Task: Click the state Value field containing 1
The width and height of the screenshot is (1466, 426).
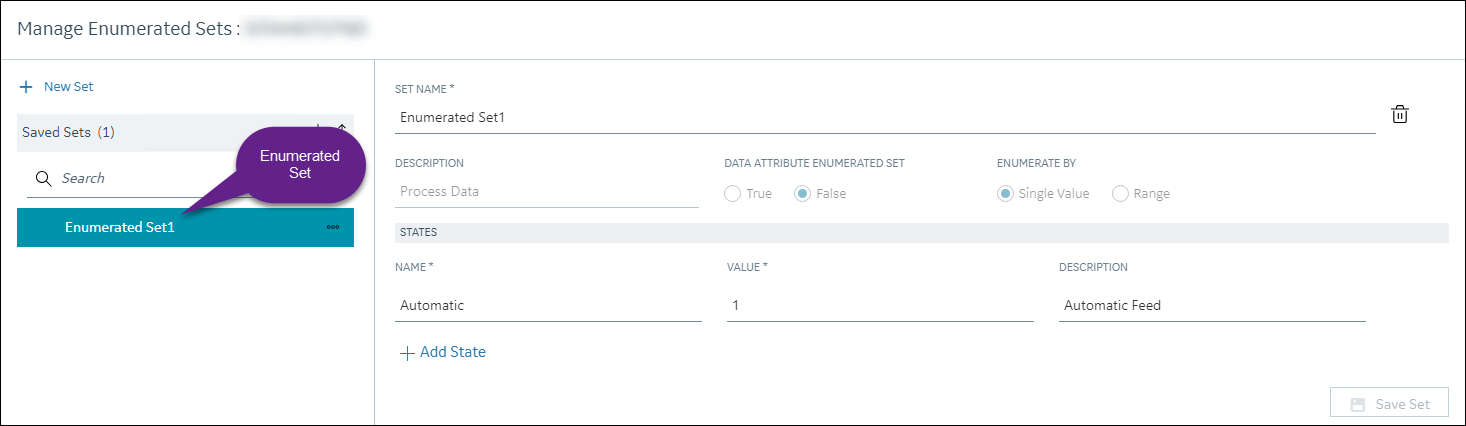Action: point(880,305)
